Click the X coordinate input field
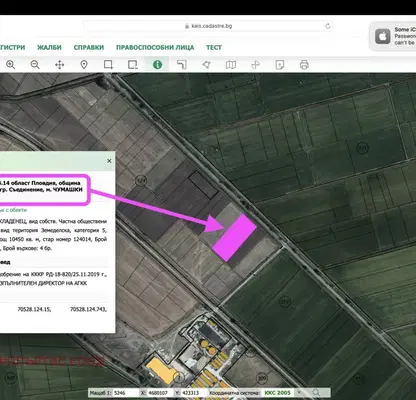Screen dimensions: 416x400 pyautogui.click(x=160, y=393)
